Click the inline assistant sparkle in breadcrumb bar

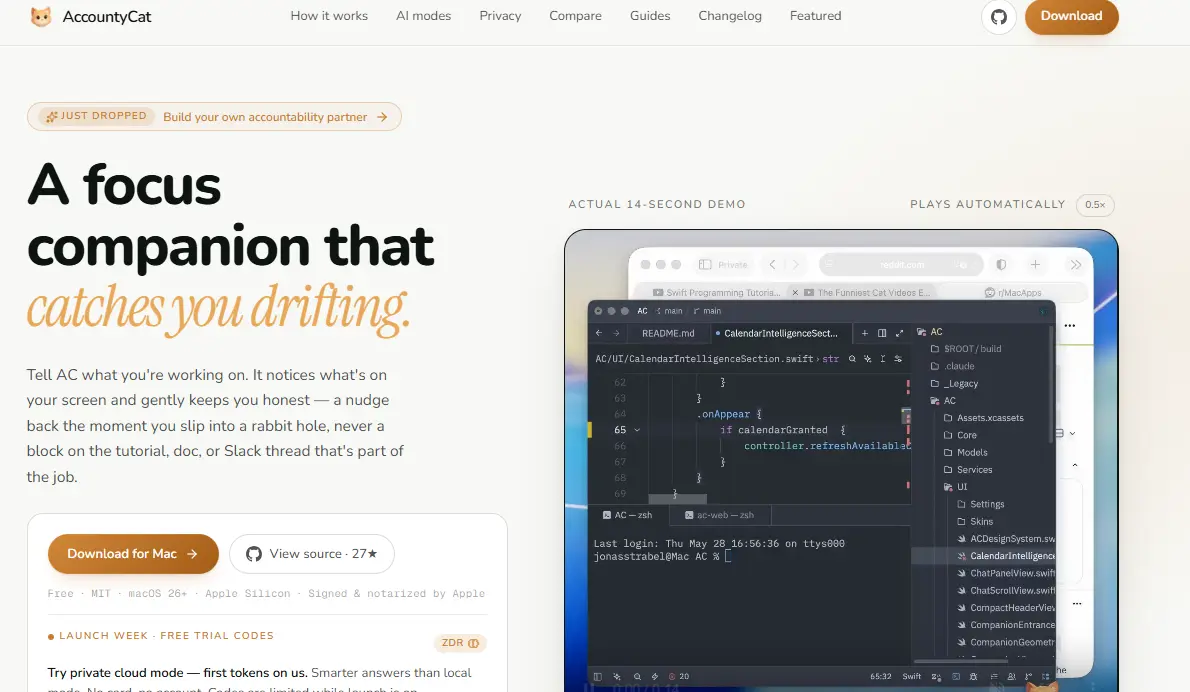tap(867, 359)
